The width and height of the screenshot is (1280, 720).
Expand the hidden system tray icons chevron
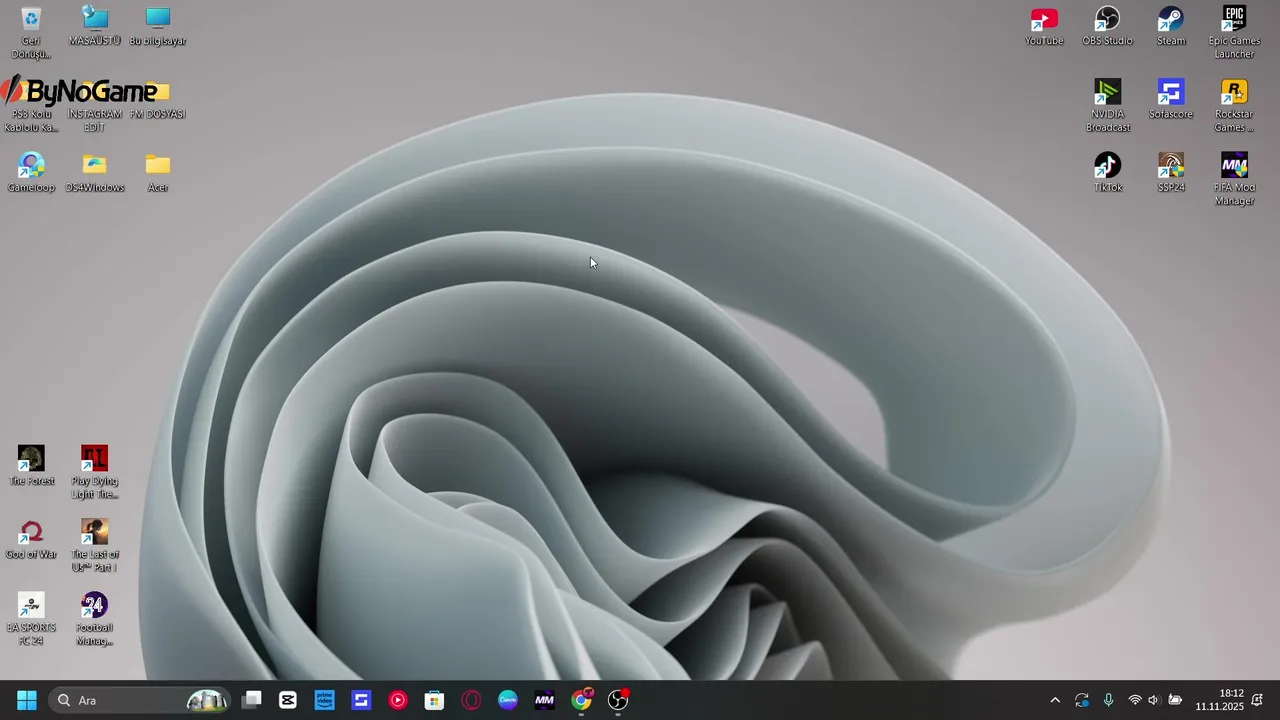point(1055,700)
